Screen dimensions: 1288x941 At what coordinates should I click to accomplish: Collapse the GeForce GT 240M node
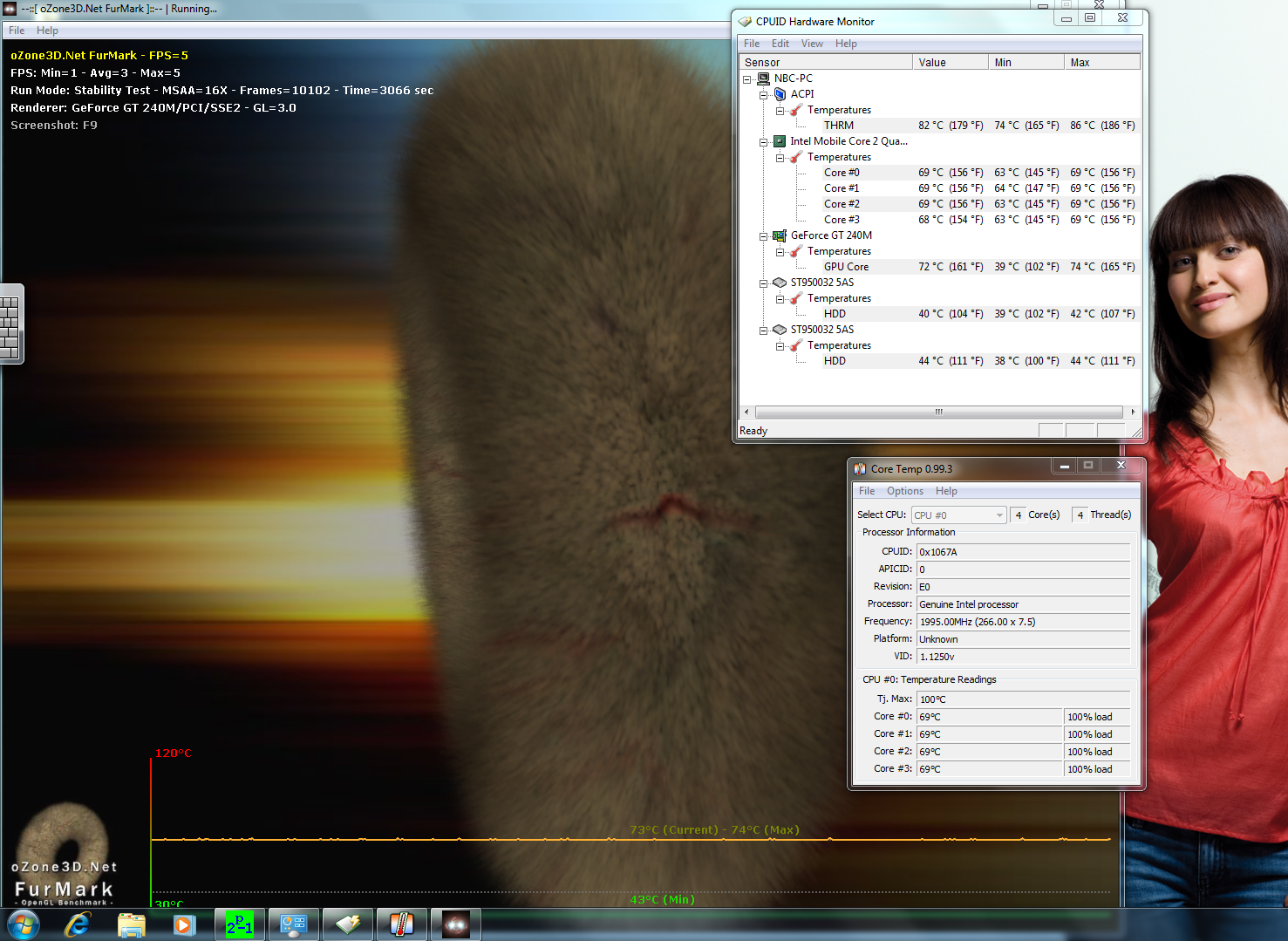tap(764, 236)
